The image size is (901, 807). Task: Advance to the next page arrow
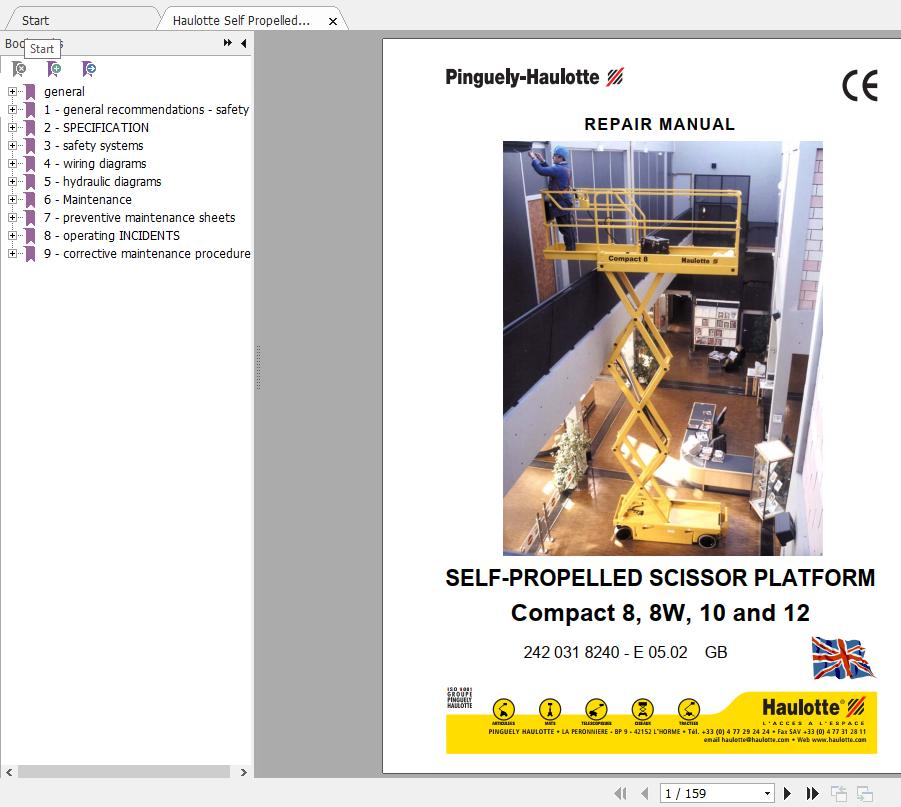click(787, 793)
